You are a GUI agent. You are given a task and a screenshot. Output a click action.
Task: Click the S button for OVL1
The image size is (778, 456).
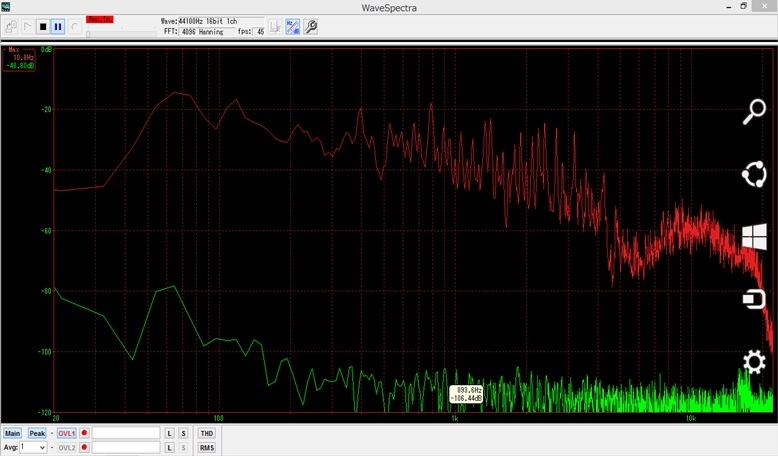pos(183,433)
